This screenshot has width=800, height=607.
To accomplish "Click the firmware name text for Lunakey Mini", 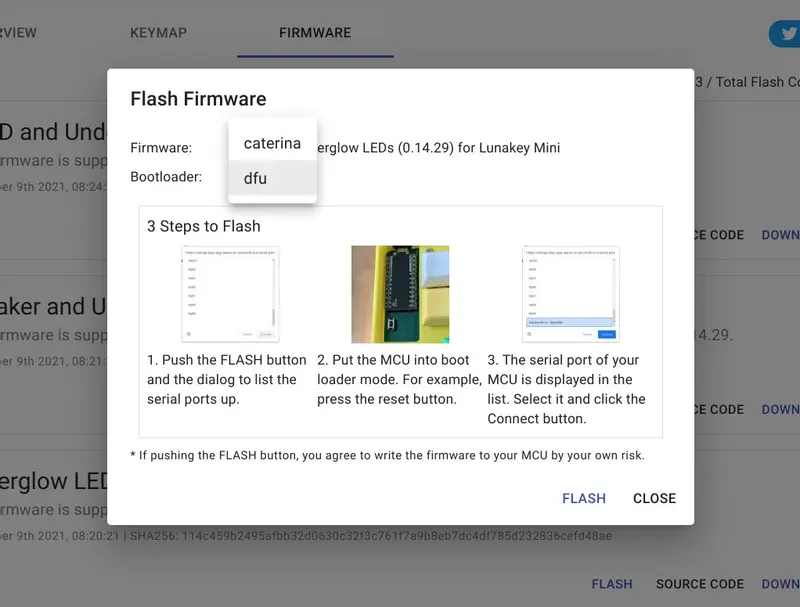I will 438,148.
